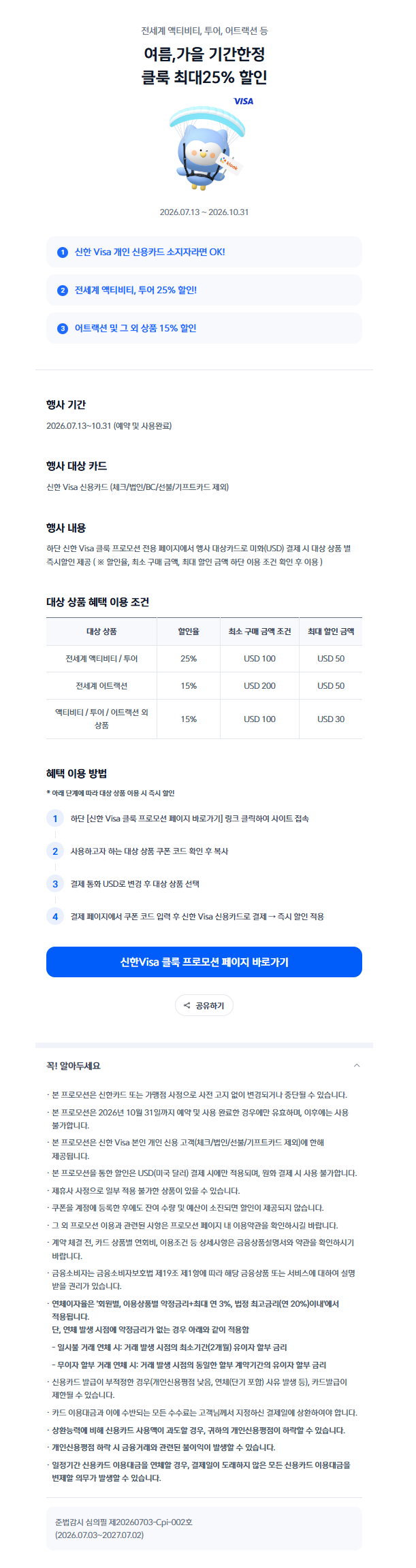Select the 전세계 액티비티, 투어 25% 할인 item
Image resolution: width=416 pixels, height=1568 pixels.
204,290
